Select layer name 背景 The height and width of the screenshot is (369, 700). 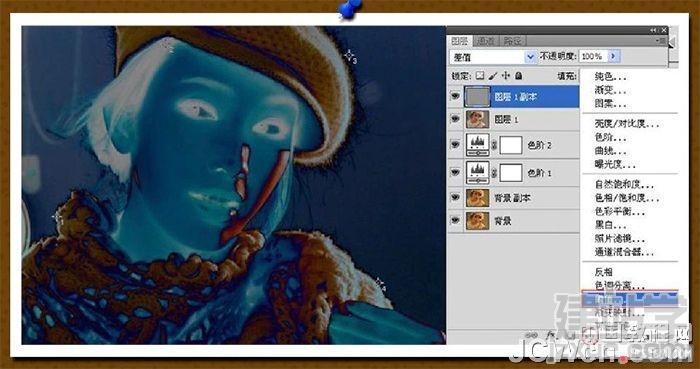coord(503,220)
